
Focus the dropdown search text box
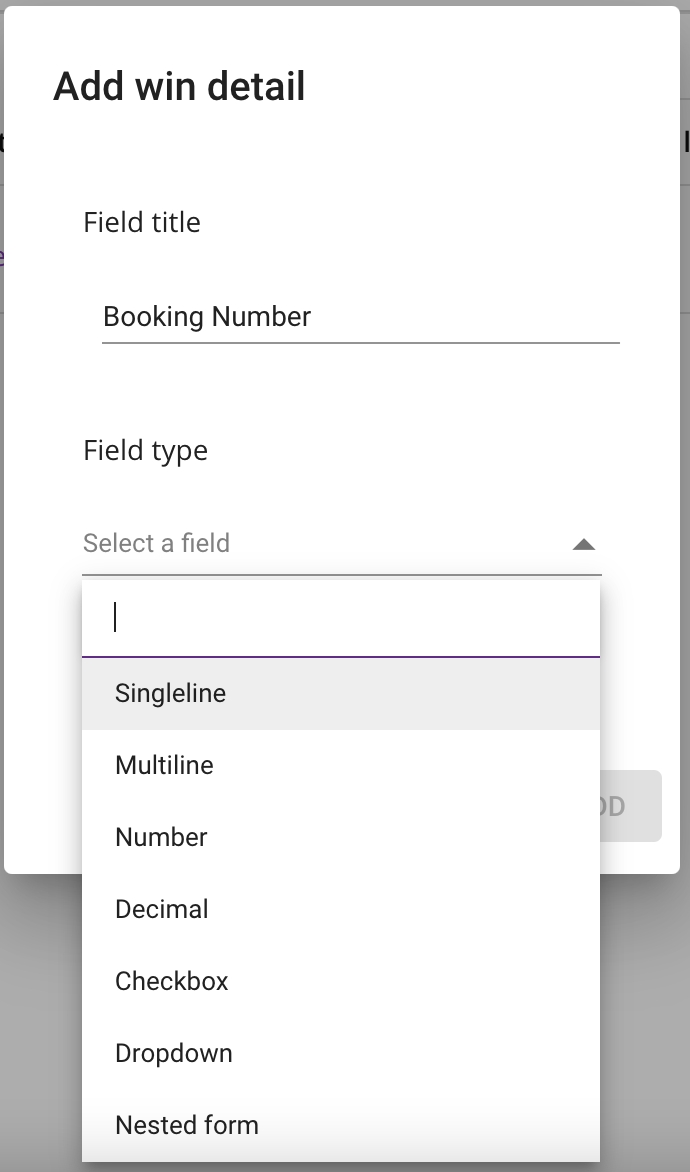coord(340,618)
